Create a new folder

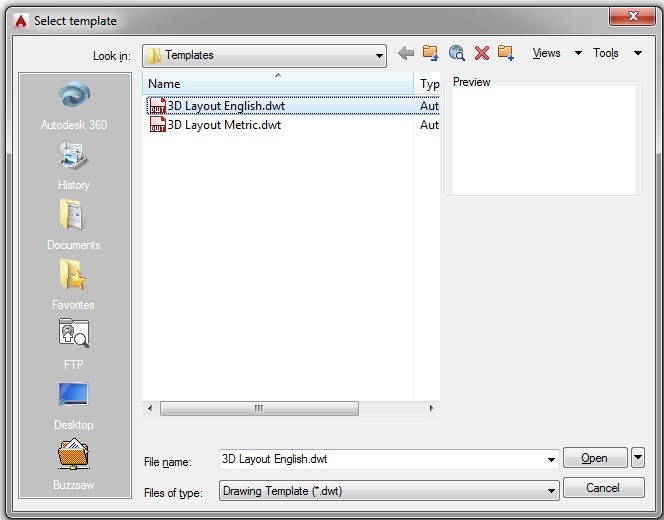point(506,53)
